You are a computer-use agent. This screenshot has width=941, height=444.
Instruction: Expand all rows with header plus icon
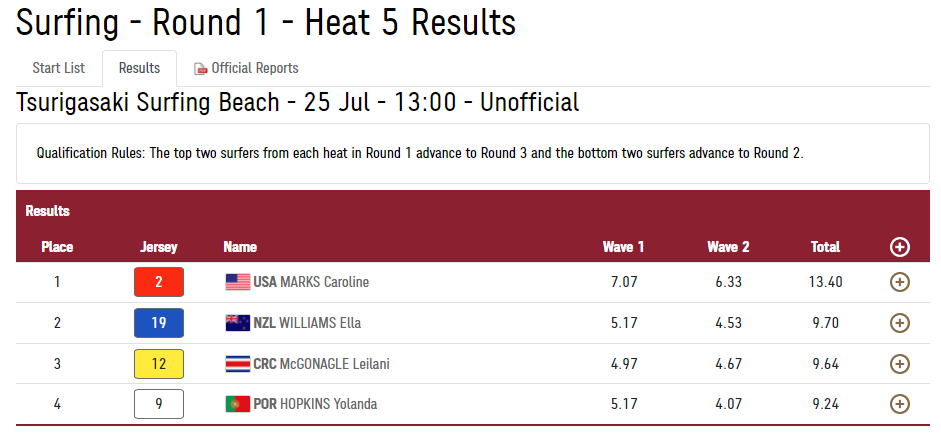(899, 247)
